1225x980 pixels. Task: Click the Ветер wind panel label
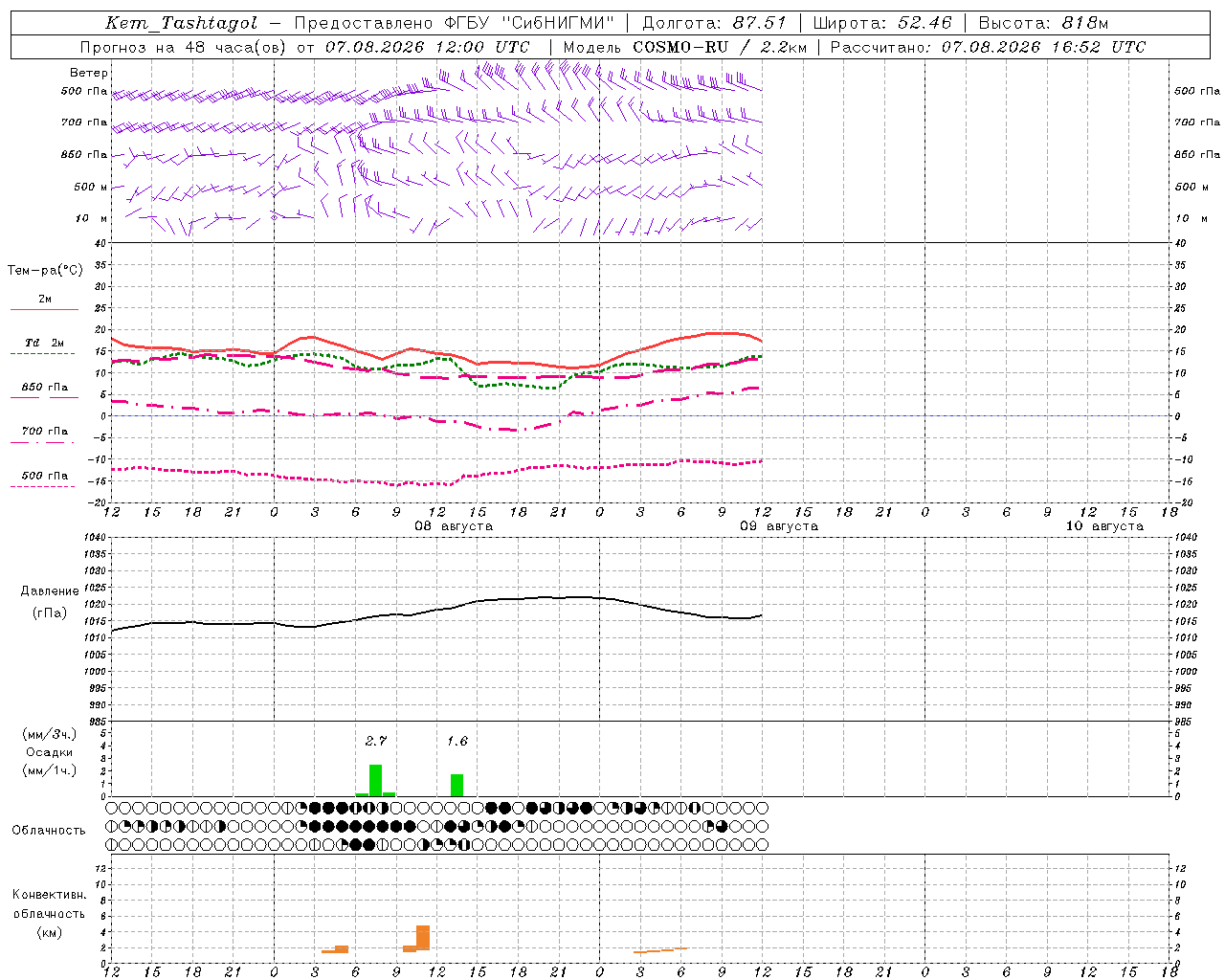[x=89, y=73]
